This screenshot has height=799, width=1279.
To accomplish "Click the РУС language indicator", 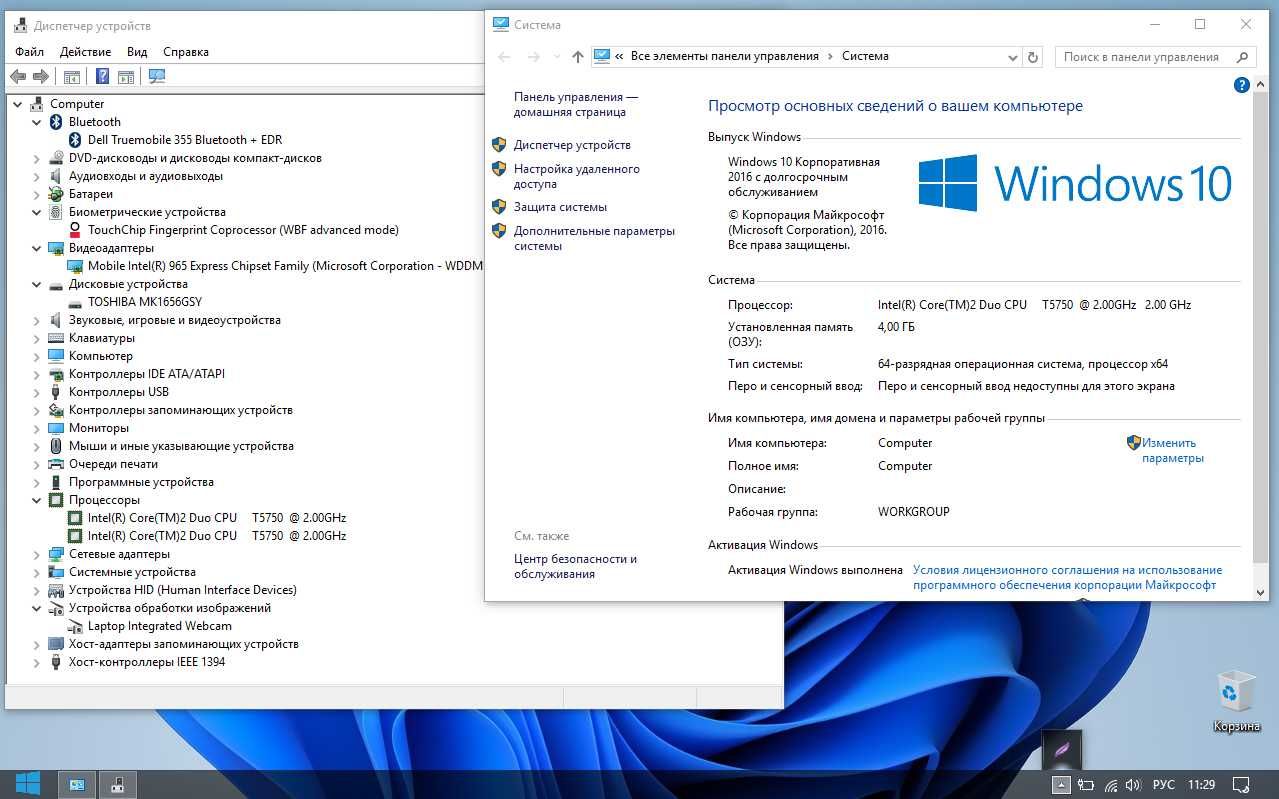I will (x=1163, y=785).
